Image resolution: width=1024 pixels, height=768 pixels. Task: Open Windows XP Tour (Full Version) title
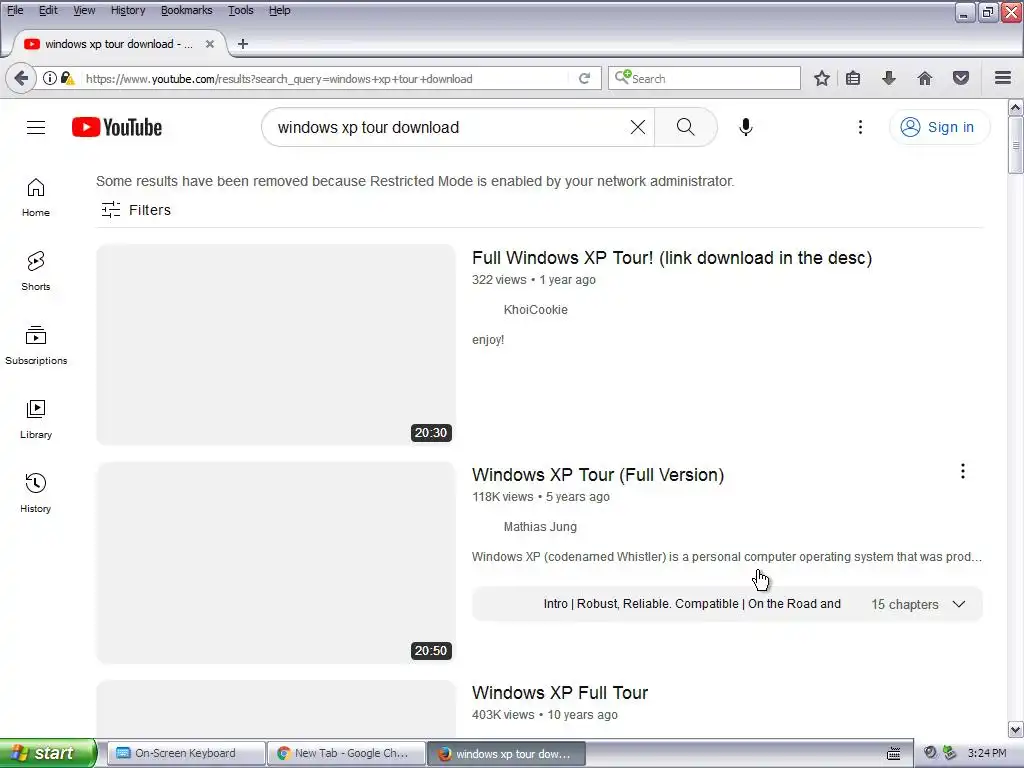598,475
